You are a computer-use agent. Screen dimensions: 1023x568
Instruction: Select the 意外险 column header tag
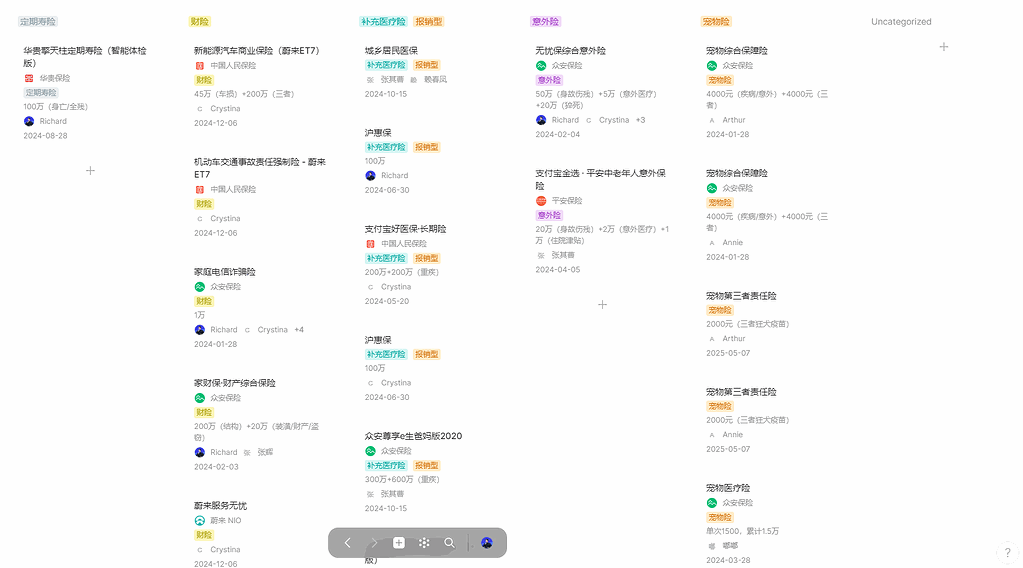tap(545, 22)
